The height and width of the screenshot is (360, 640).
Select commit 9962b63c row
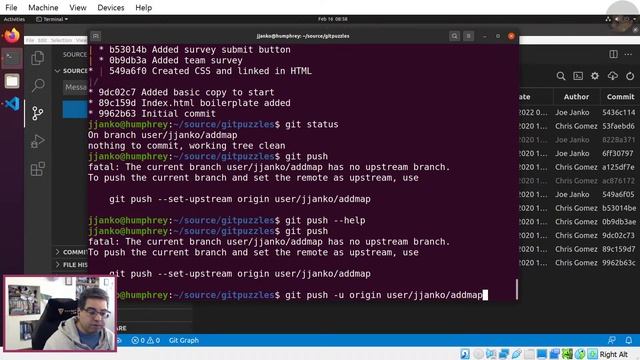[x=579, y=262]
